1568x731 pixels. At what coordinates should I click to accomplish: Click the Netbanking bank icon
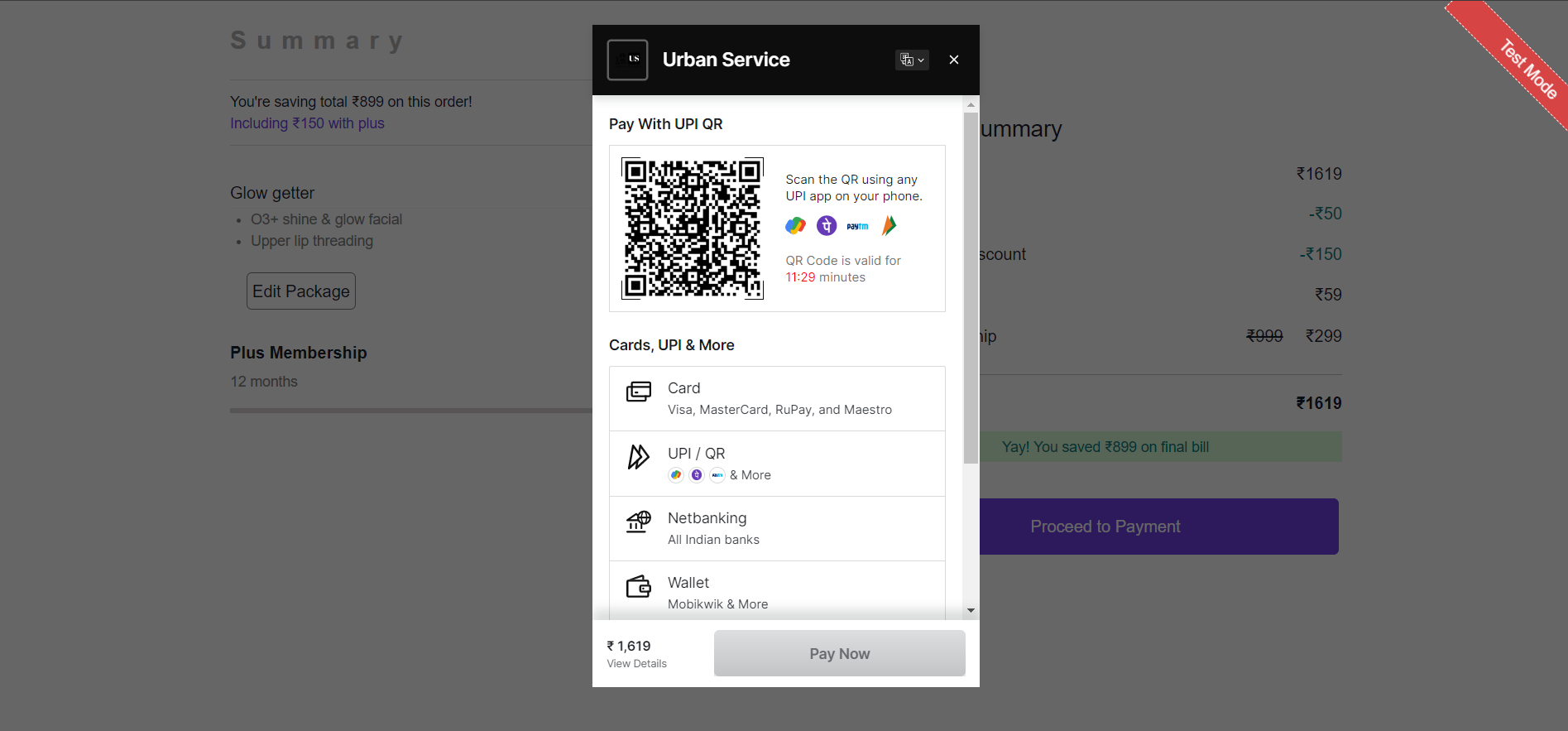639,522
